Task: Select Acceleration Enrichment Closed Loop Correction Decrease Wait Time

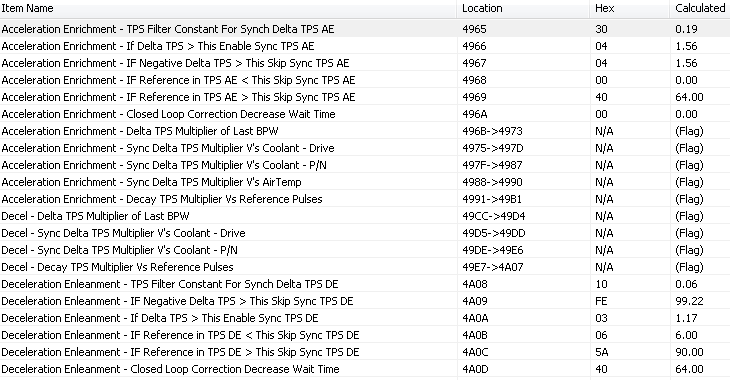Action: pyautogui.click(x=365, y=114)
